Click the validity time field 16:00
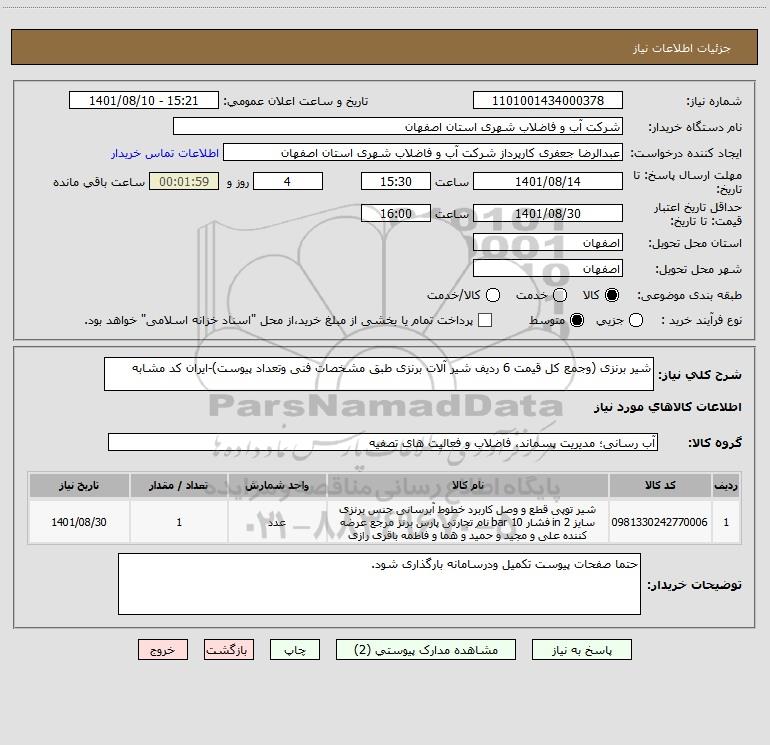Viewport: 770px width, 745px height. [x=396, y=213]
